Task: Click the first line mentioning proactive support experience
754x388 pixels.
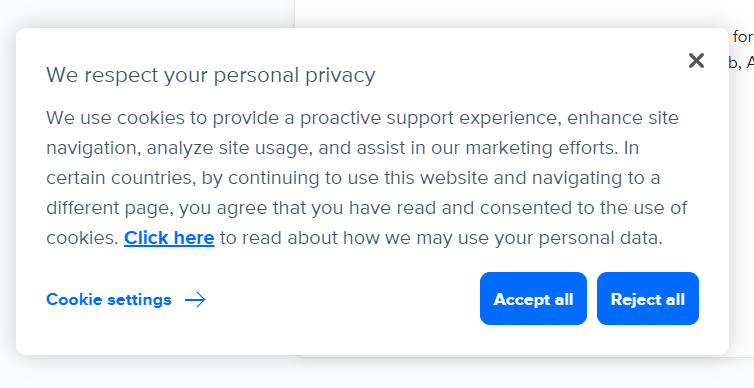Action: click(x=362, y=118)
